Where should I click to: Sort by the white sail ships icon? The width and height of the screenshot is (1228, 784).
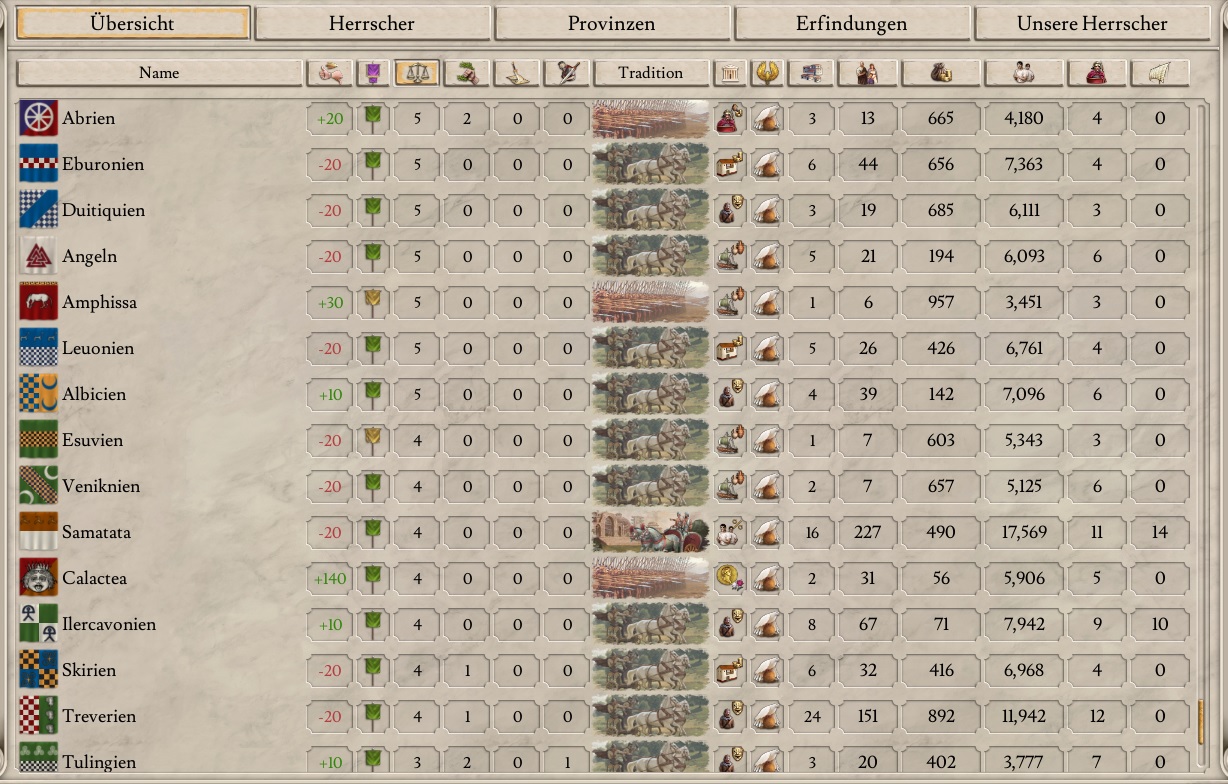[x=1160, y=73]
